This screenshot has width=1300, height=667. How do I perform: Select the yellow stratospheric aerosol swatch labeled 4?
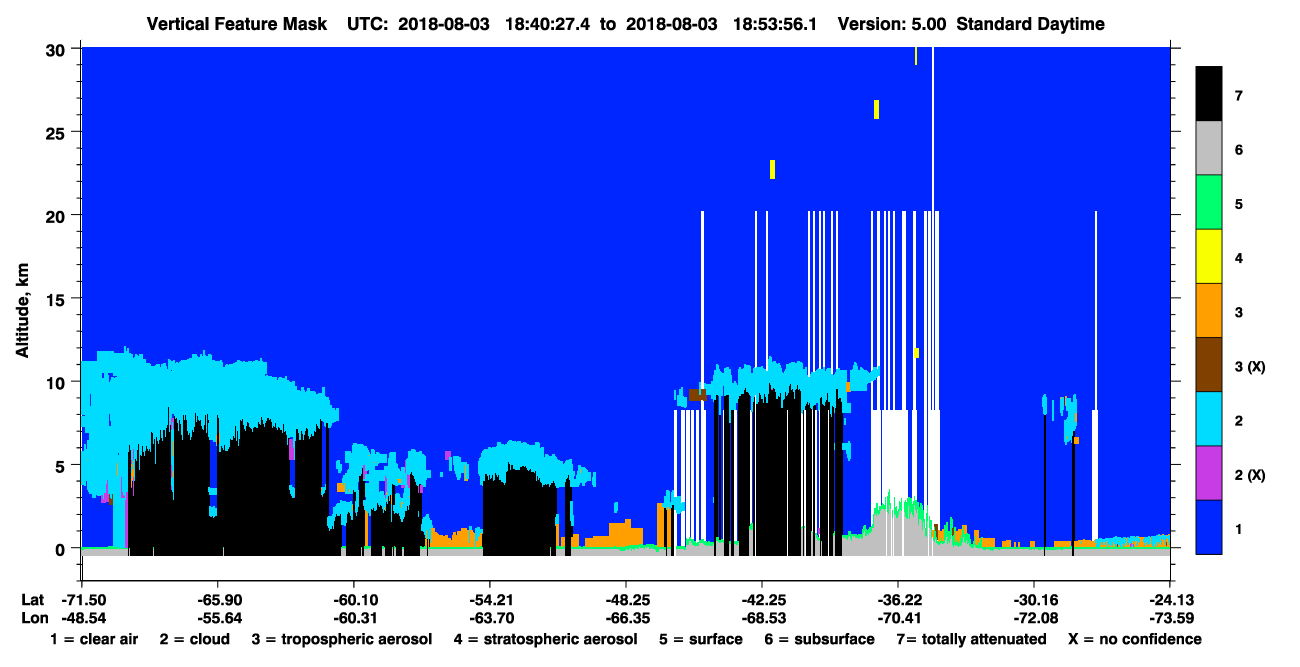pyautogui.click(x=1209, y=256)
